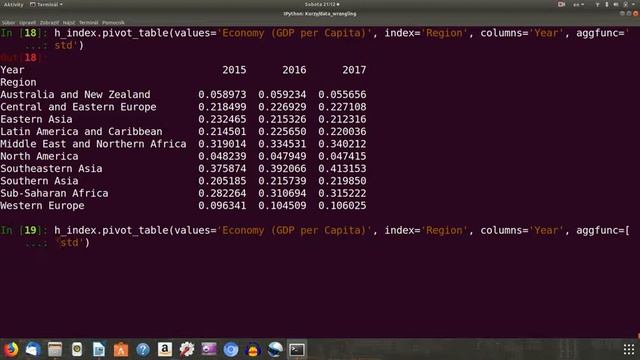Click 'Middle East and Northern Africa' row label
Screen dimensions: 640x360
click(x=93, y=144)
